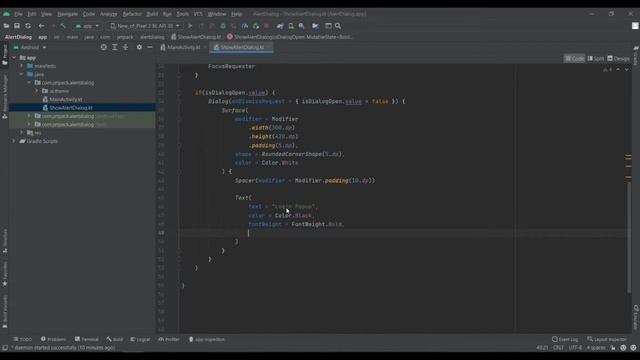Click the UTF-8 encoding in status bar
Viewport: 640px width, 360px height.
(575, 348)
